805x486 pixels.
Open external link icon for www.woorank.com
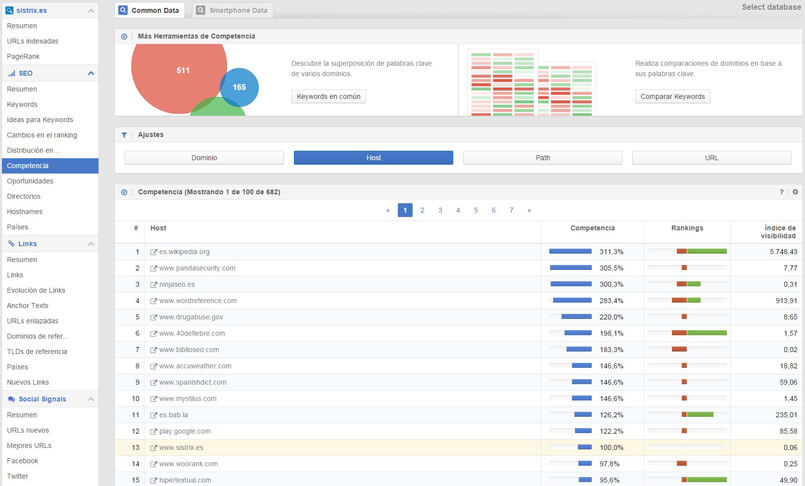point(153,464)
